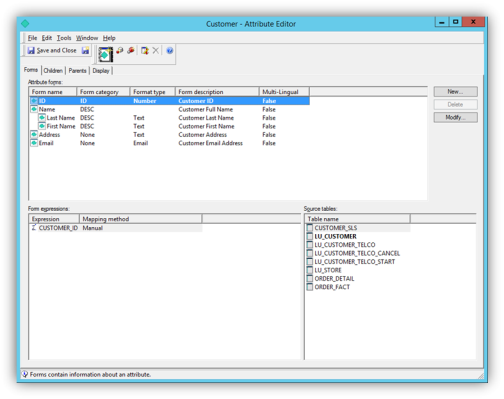The image size is (504, 399).
Task: Click the green diamond icon in the title bar
Action: [25, 24]
